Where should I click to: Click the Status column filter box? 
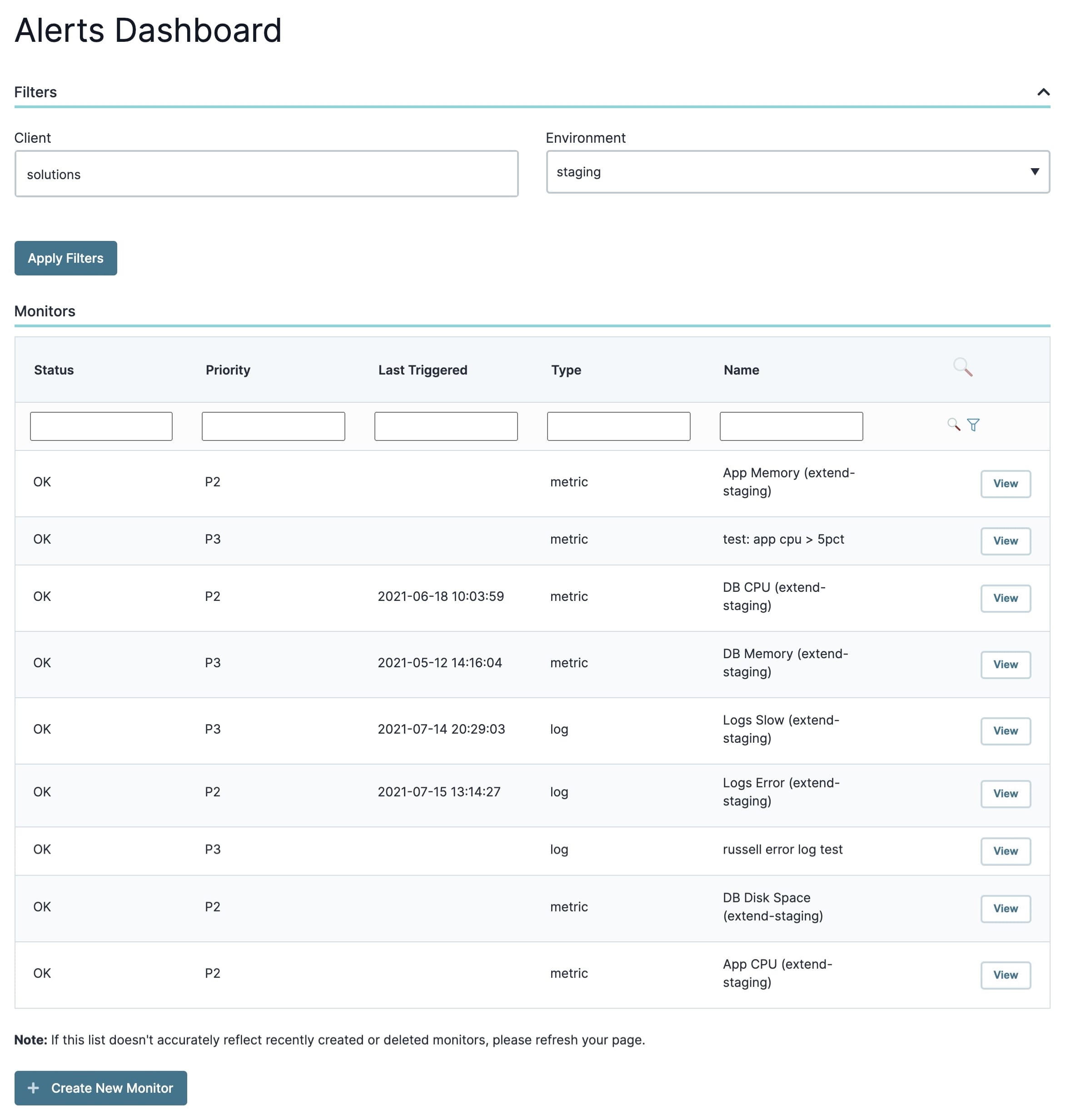click(x=101, y=426)
